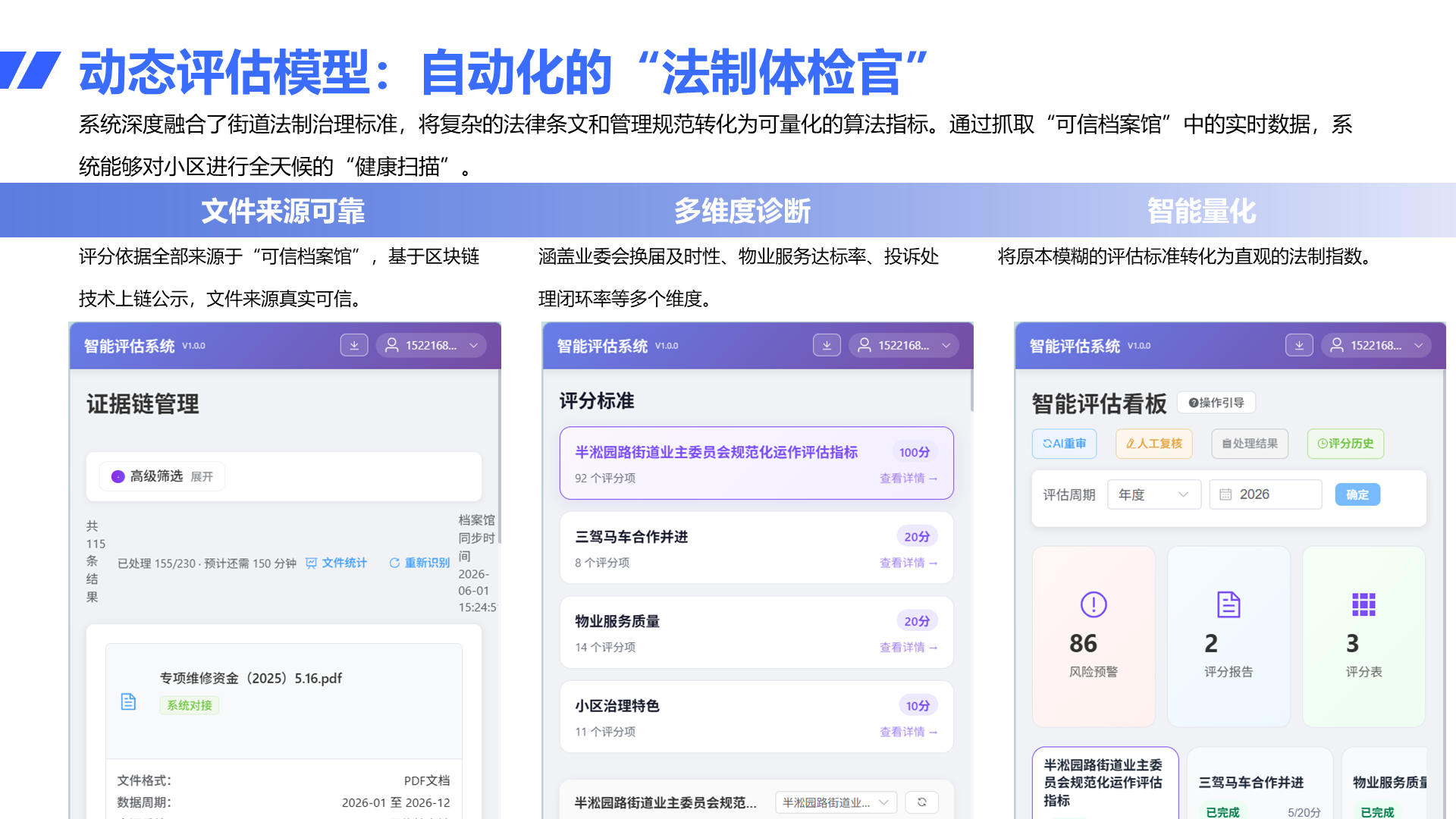
Task: Open the 年度 evaluation period dropdown
Action: (1154, 494)
